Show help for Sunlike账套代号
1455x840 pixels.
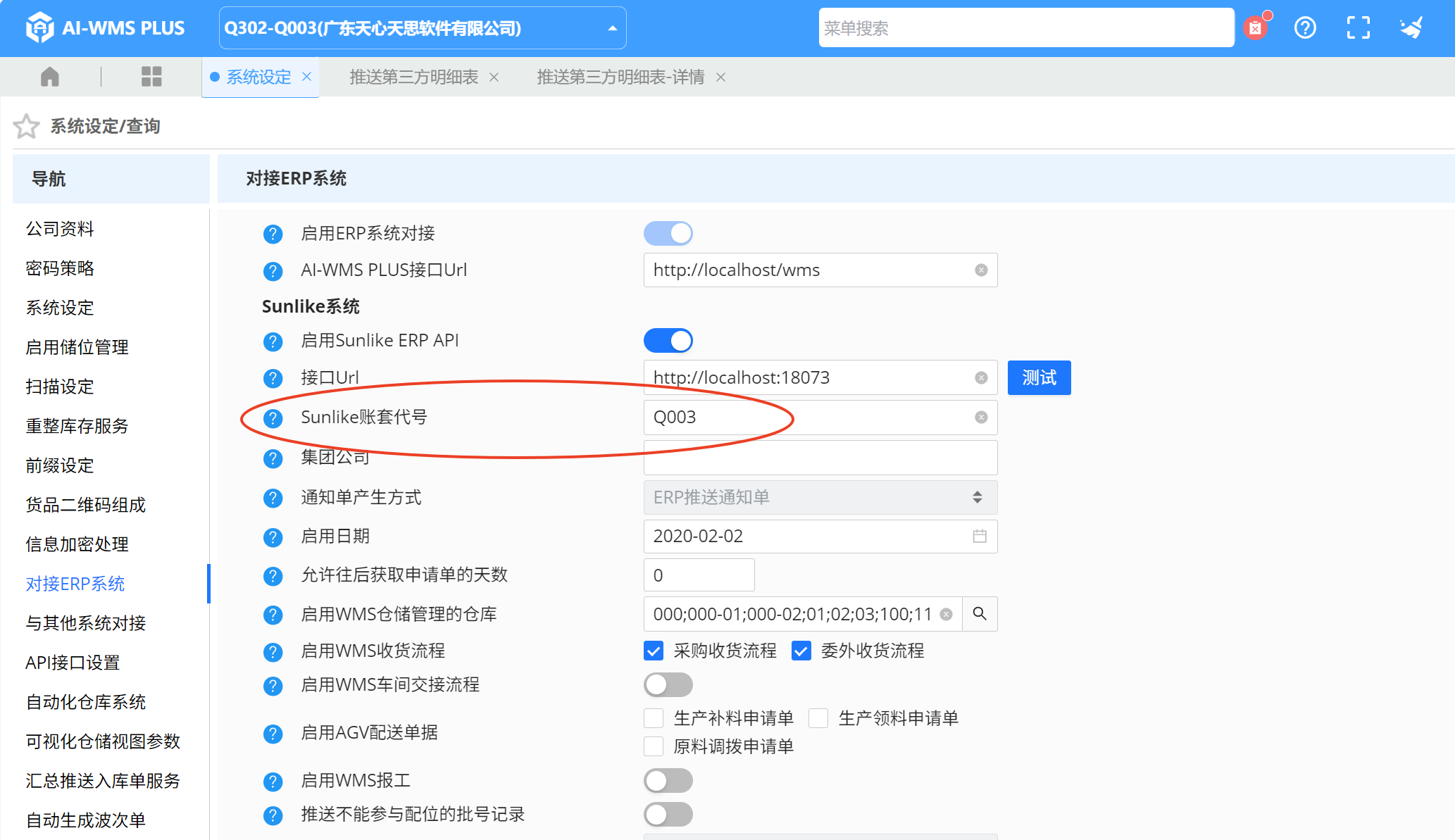coord(273,418)
